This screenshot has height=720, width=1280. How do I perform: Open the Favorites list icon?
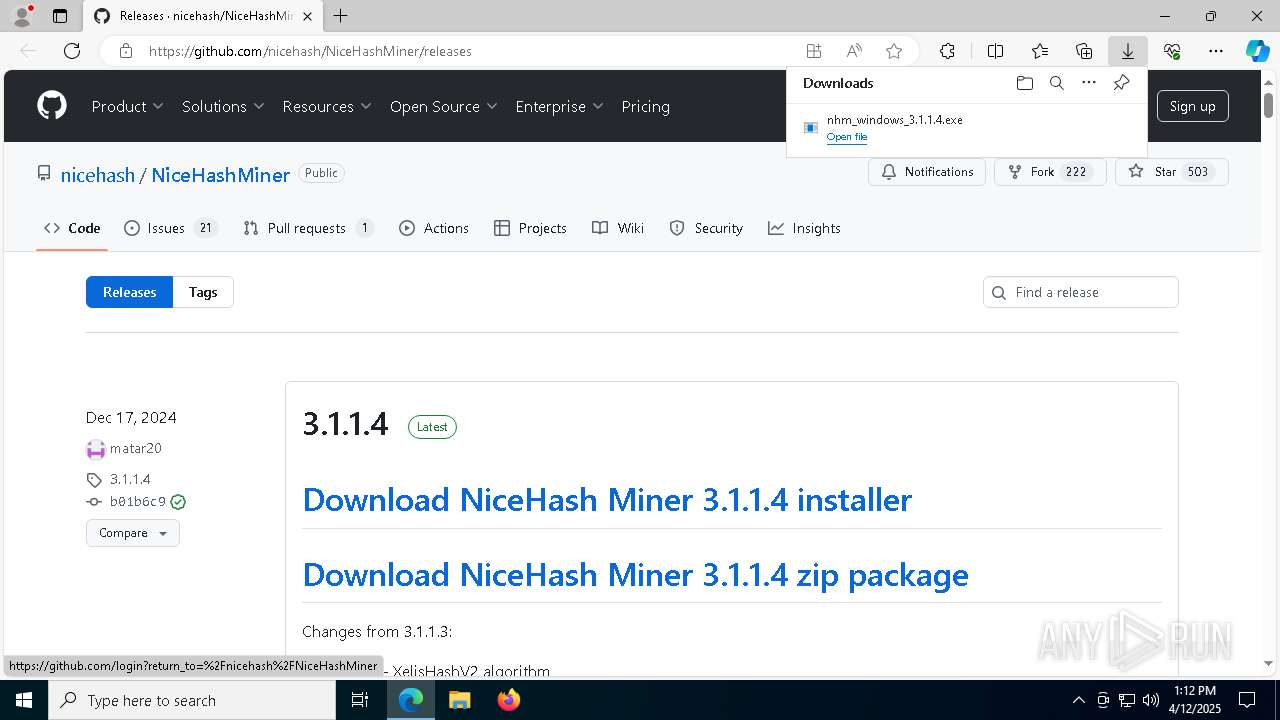pyautogui.click(x=1040, y=51)
